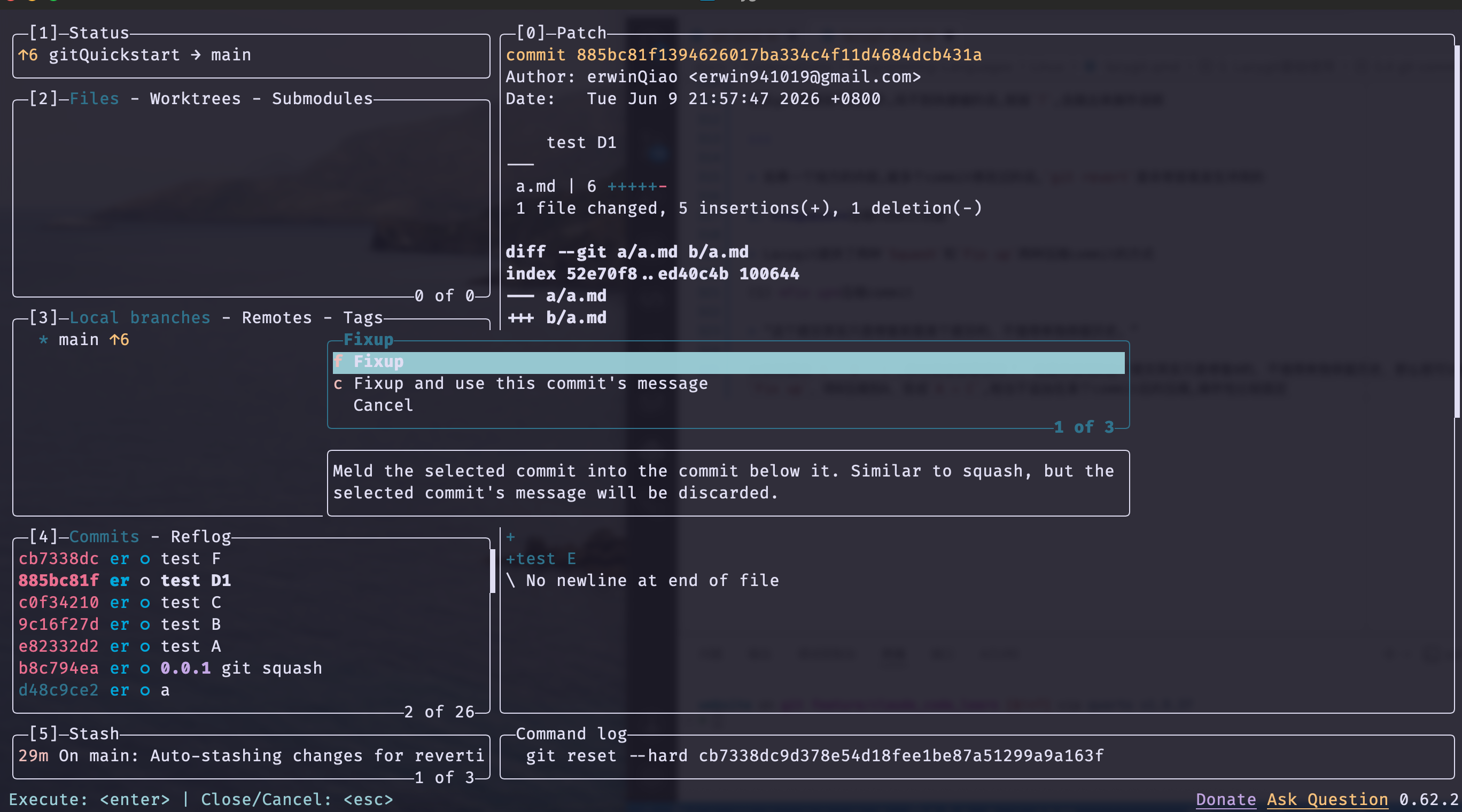Click the asterisk marker beside main branch
The width and height of the screenshot is (1462, 812).
click(x=44, y=340)
